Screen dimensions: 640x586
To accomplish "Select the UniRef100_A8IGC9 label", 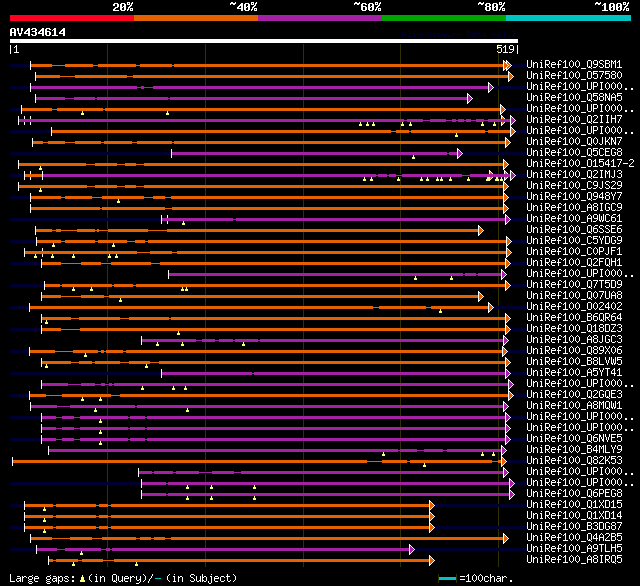I will [x=574, y=208].
